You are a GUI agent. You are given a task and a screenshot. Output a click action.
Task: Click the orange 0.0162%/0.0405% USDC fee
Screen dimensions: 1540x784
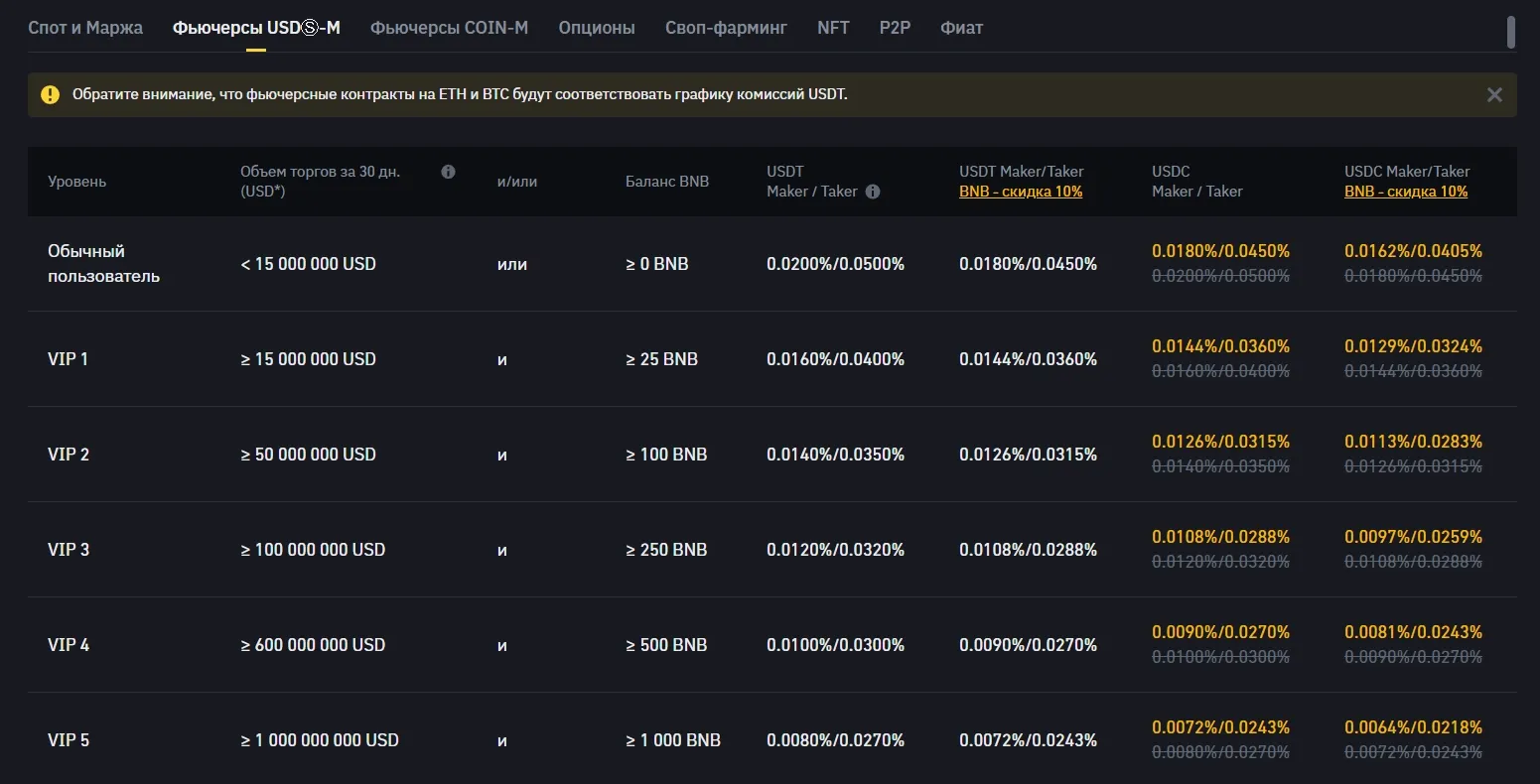point(1413,251)
